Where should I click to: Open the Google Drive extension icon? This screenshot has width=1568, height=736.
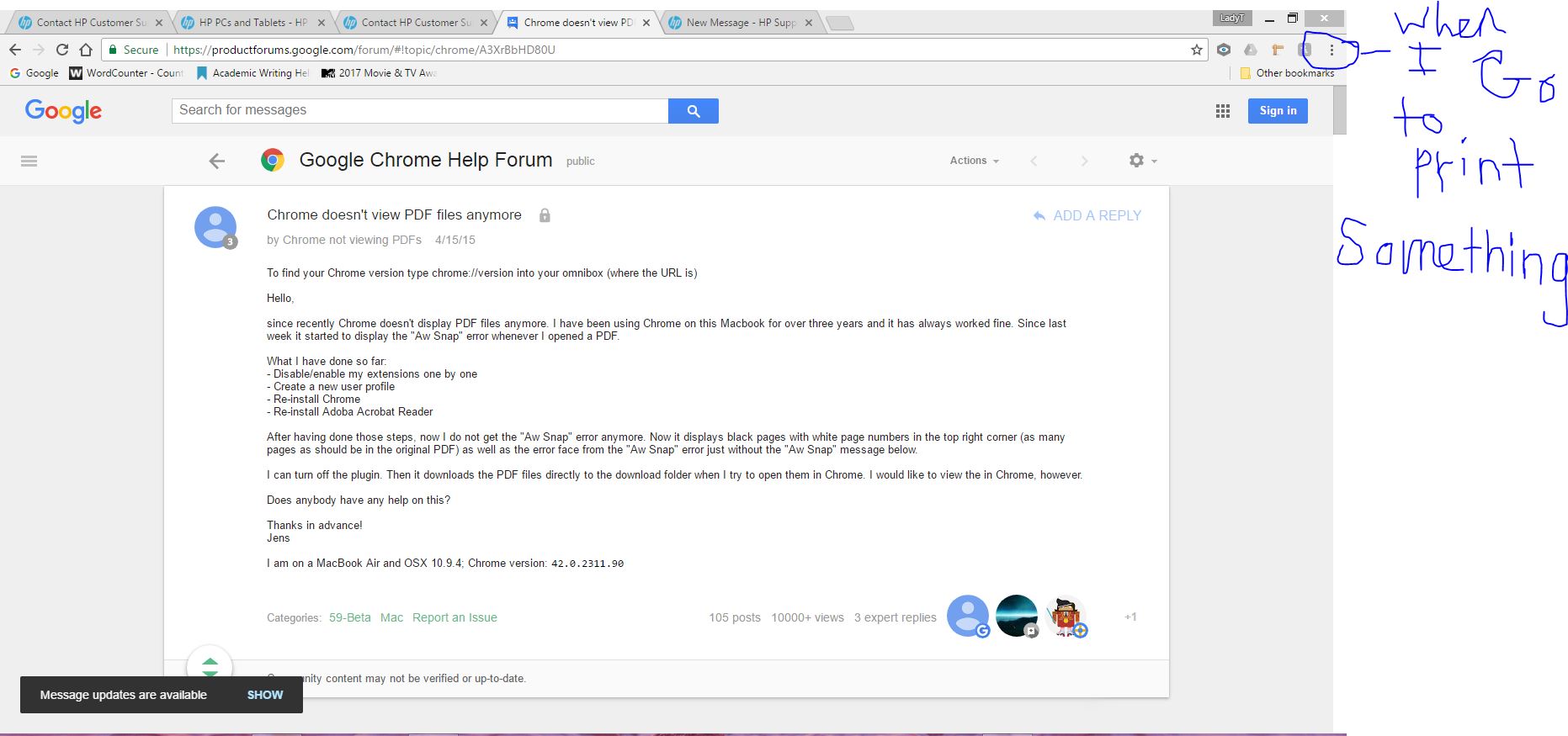(1251, 50)
